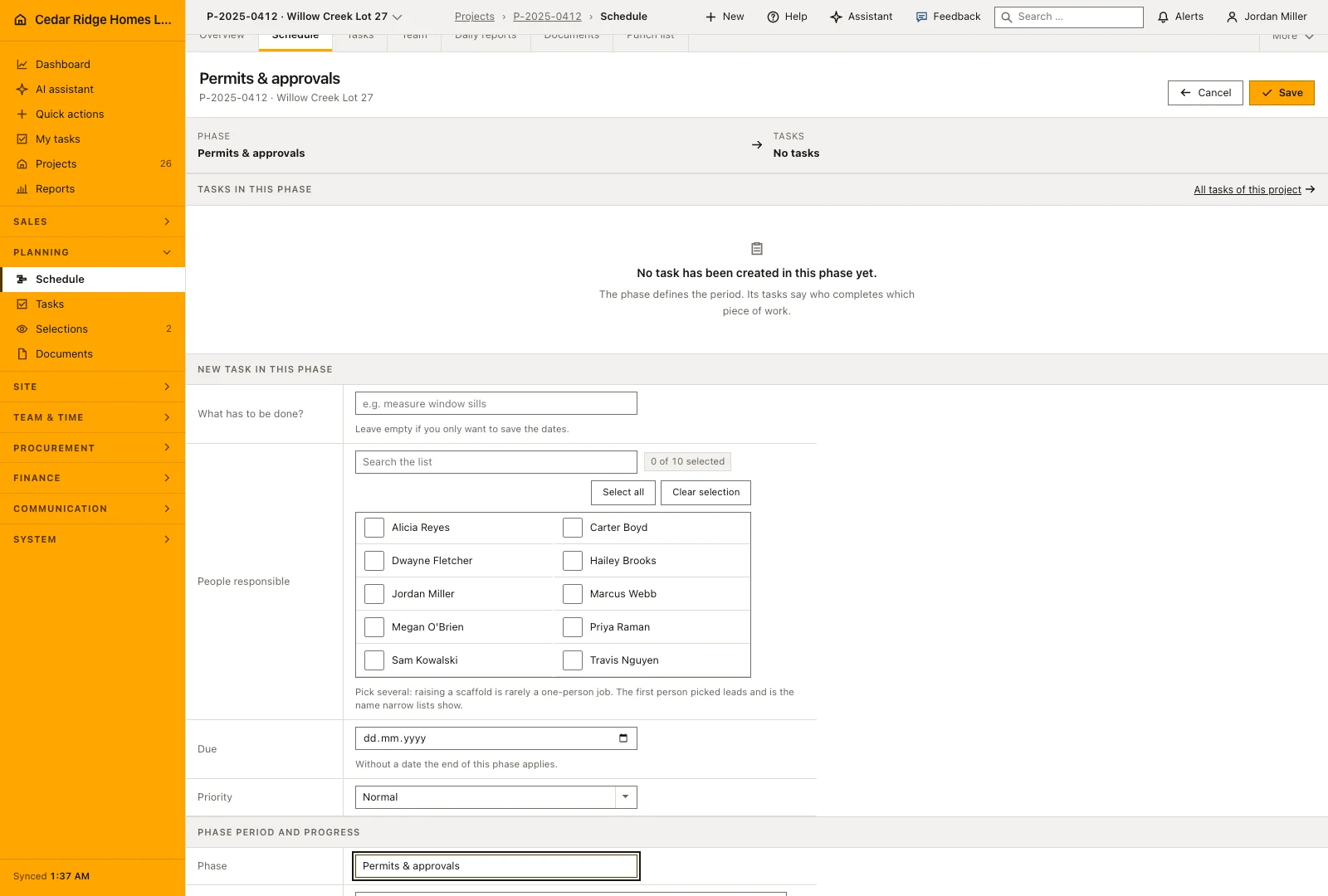This screenshot has height=896, width=1328.
Task: Check the Alicia Reyes checkbox
Action: pos(374,528)
